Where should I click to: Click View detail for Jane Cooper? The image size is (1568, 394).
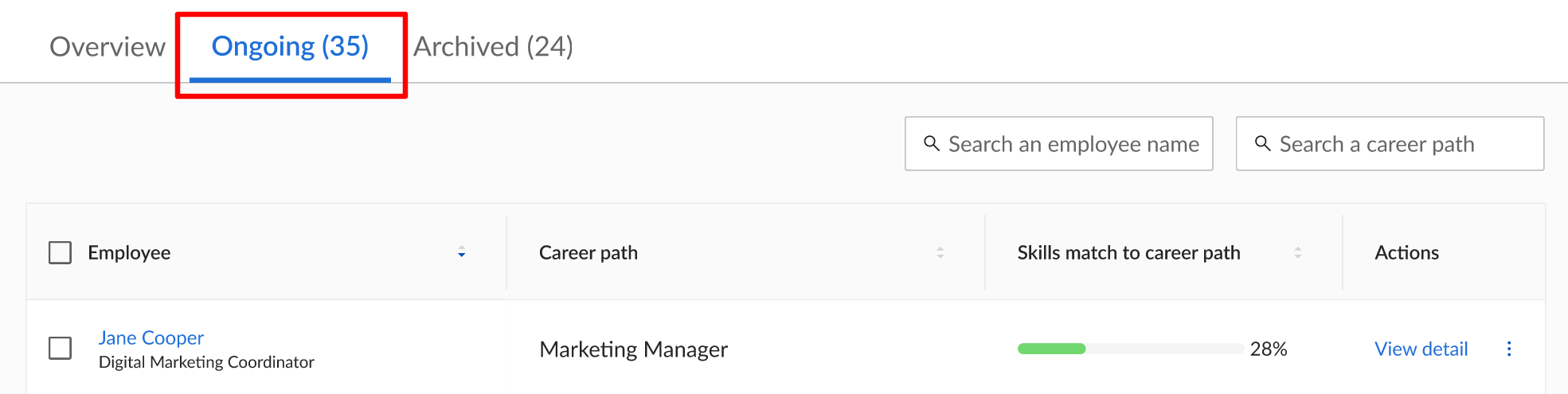(x=1421, y=349)
